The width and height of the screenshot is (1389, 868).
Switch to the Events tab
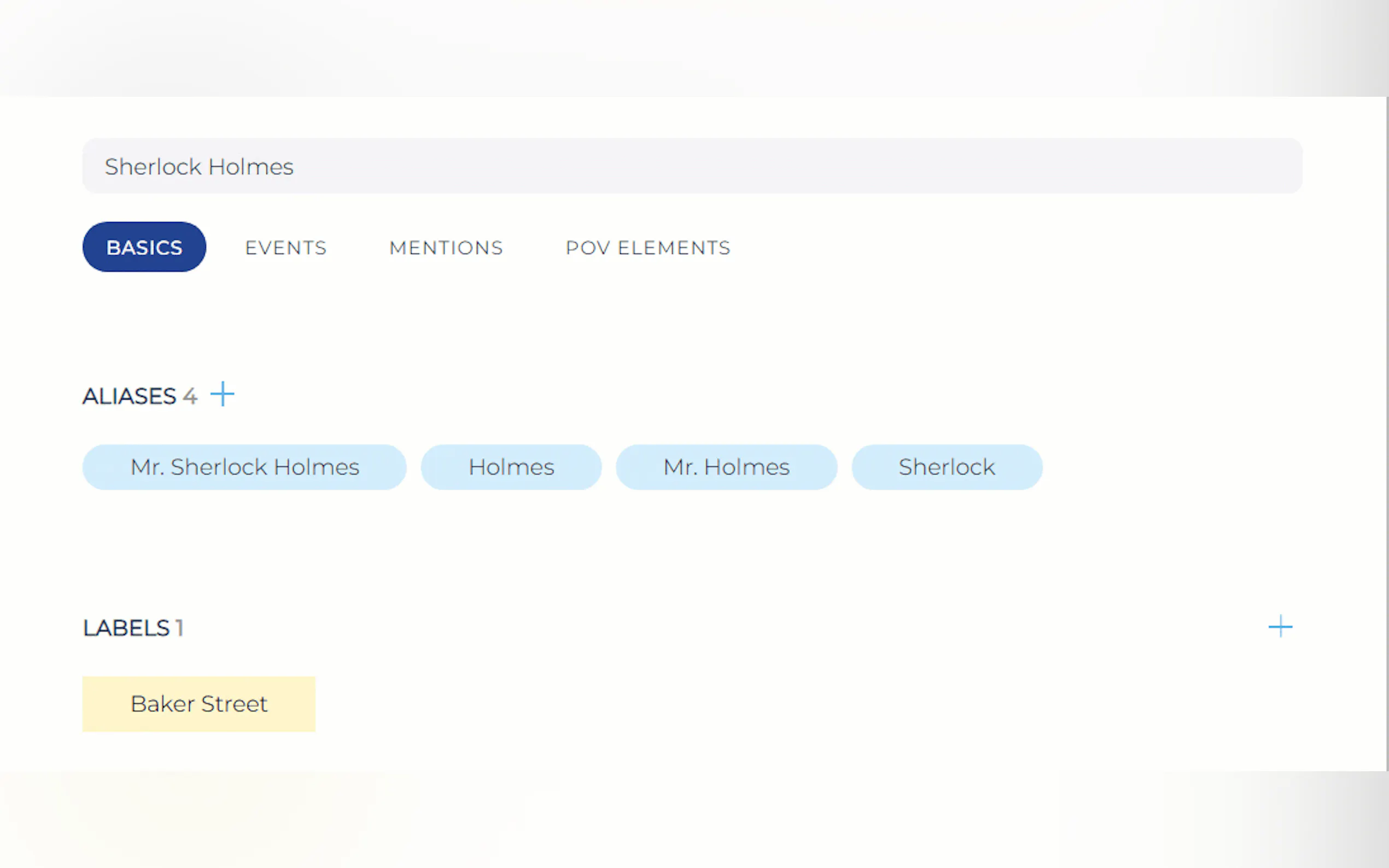point(285,248)
